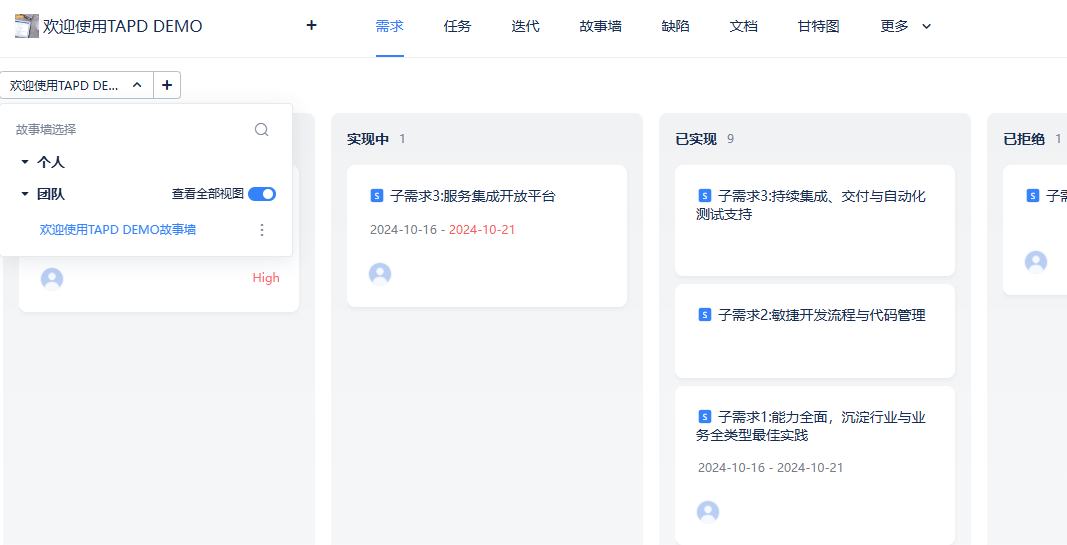
Task: Click date range on 子需求1:能力全面 card
Action: [x=770, y=467]
